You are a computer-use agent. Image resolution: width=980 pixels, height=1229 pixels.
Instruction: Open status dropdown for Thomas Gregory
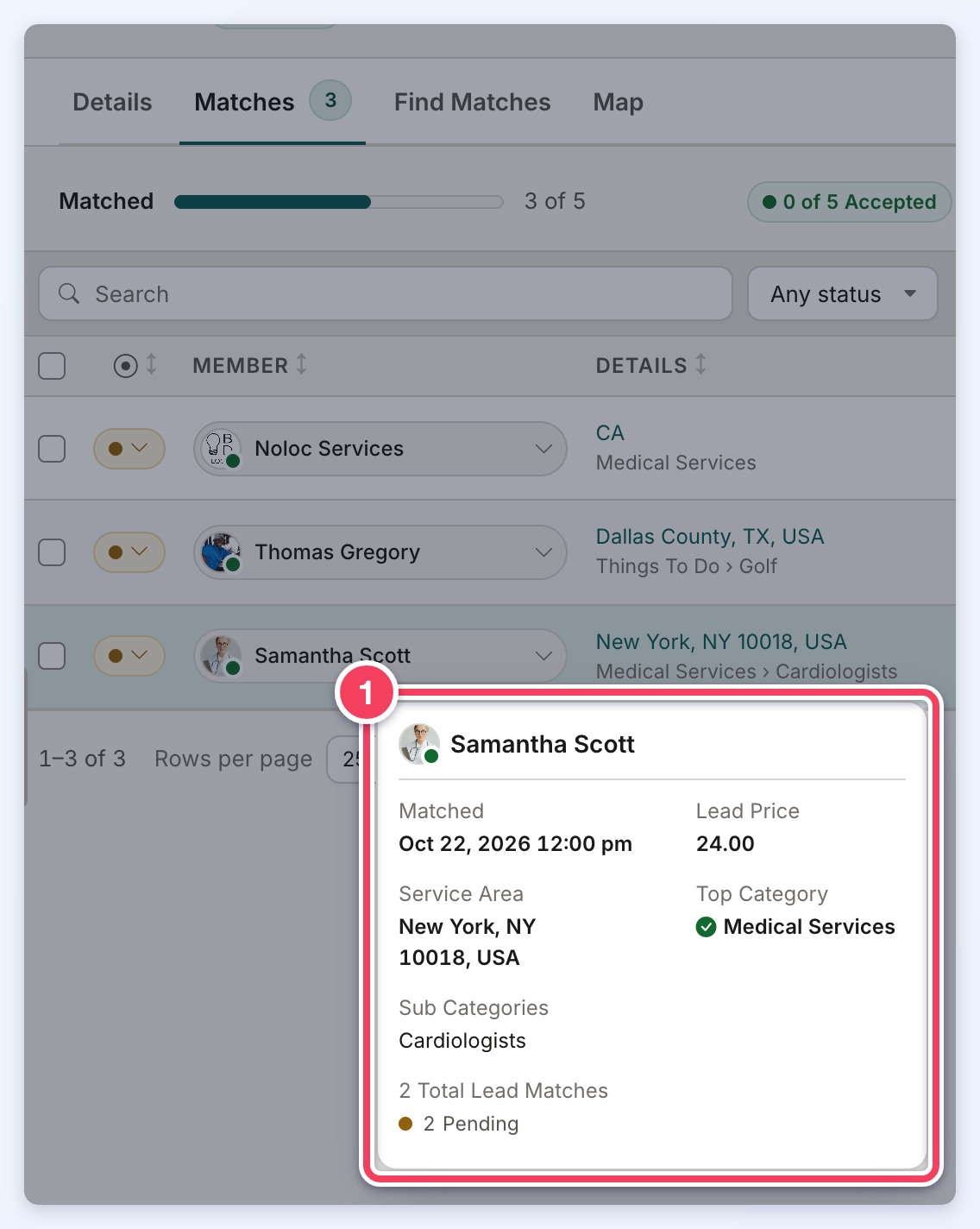(x=129, y=552)
